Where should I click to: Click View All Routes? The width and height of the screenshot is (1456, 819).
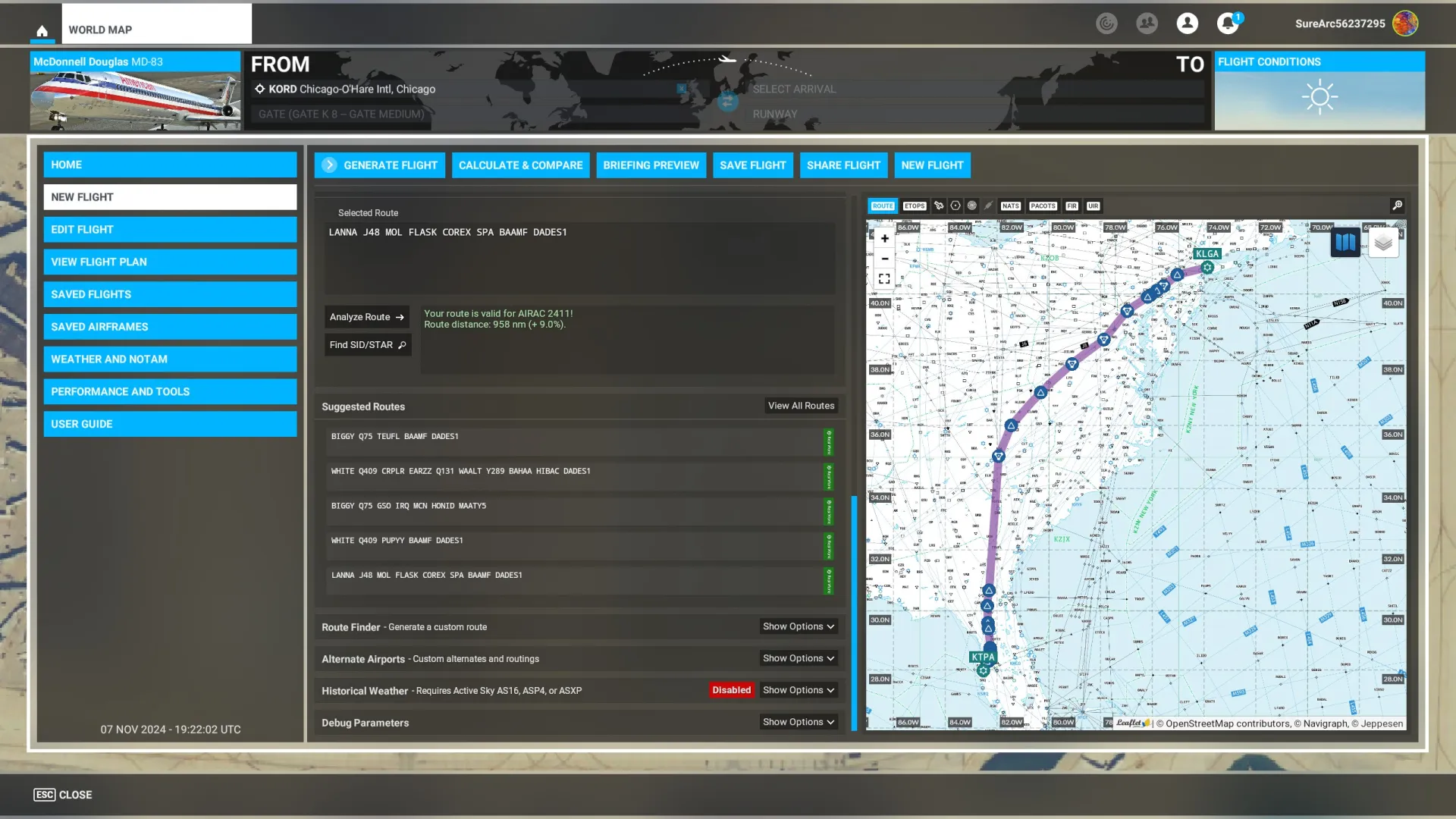point(801,406)
